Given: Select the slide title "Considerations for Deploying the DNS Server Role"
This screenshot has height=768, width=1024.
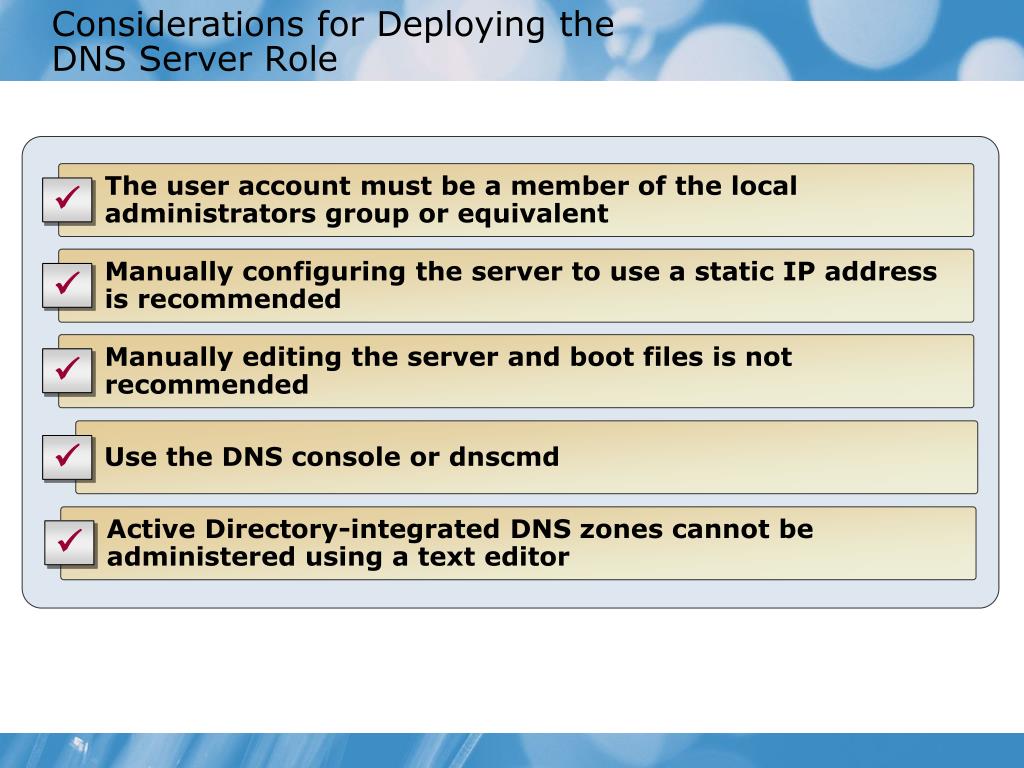Looking at the screenshot, I should coord(333,41).
